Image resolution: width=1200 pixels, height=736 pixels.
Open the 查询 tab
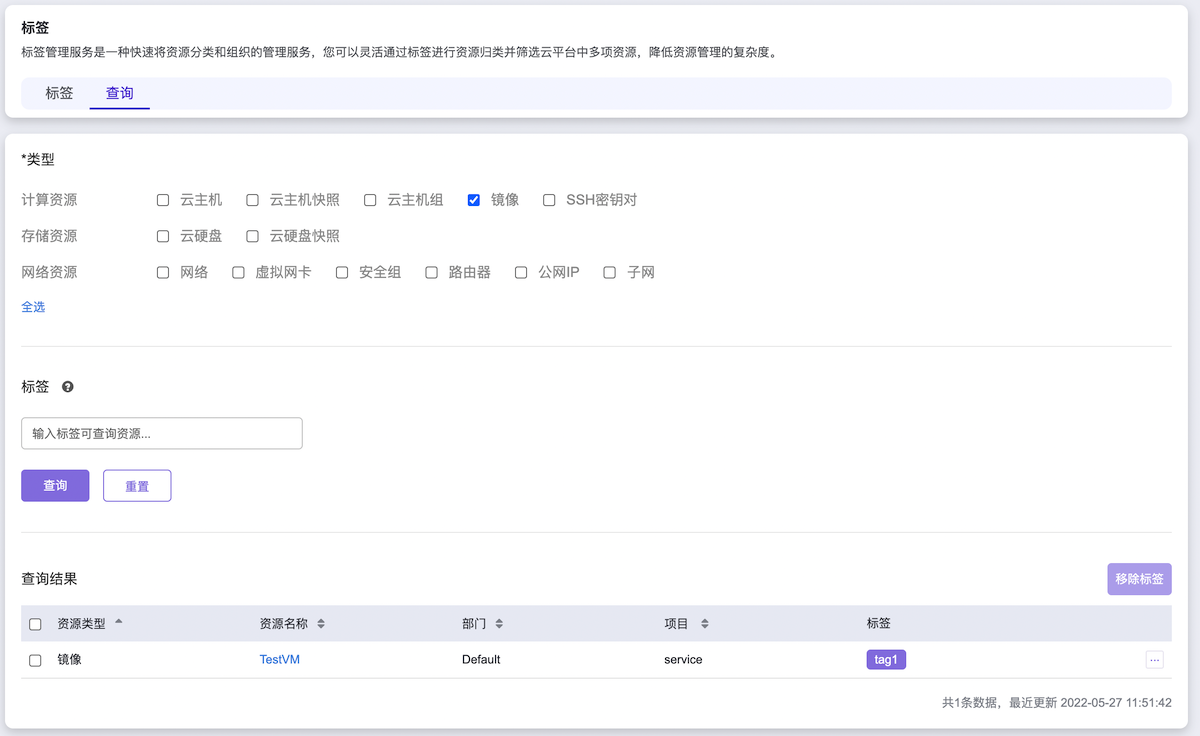coord(120,93)
